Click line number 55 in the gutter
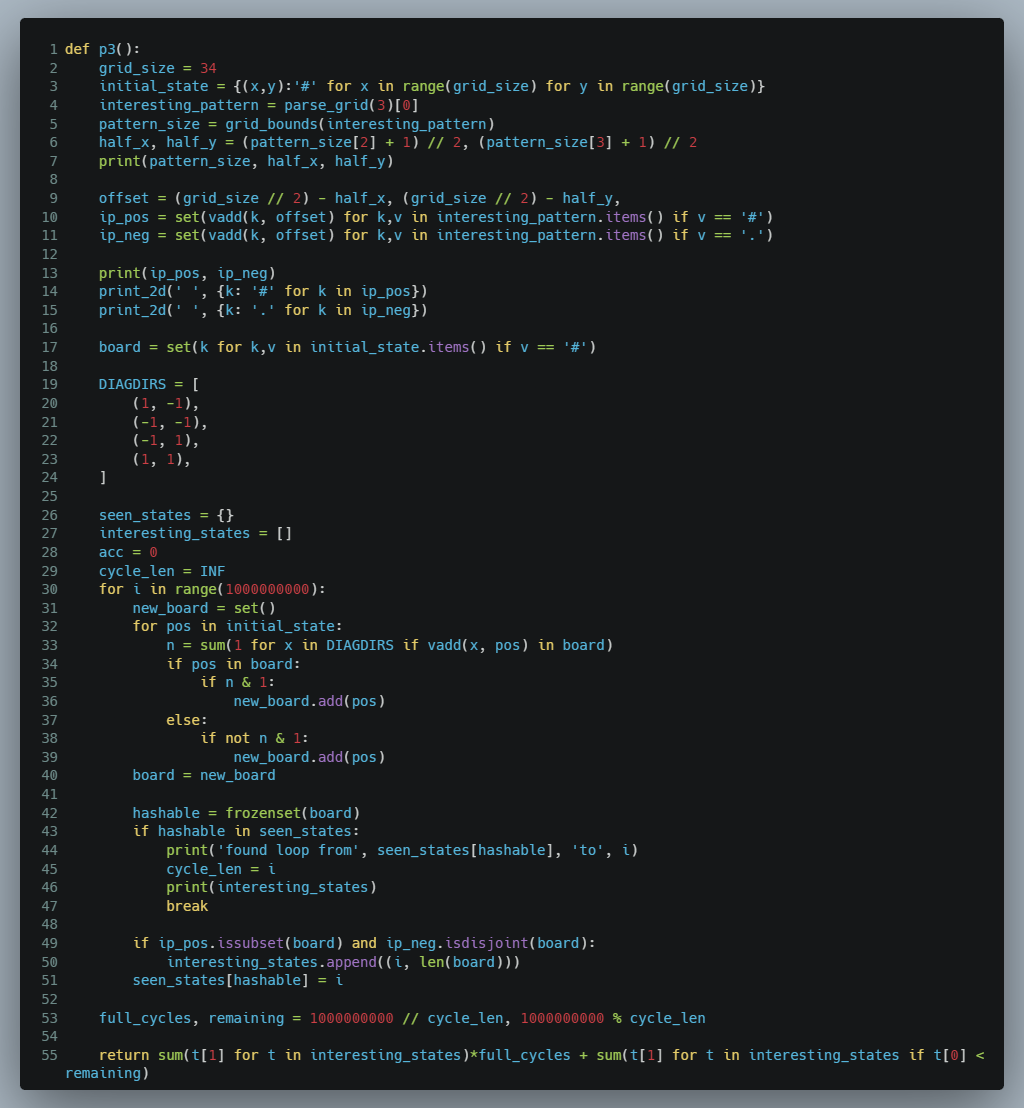Screen dimensions: 1024x1108 coord(49,1055)
